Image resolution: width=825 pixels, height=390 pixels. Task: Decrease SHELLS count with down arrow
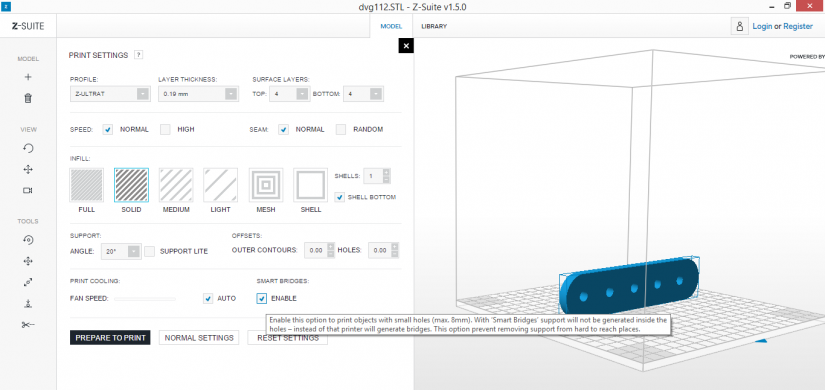(x=386, y=179)
